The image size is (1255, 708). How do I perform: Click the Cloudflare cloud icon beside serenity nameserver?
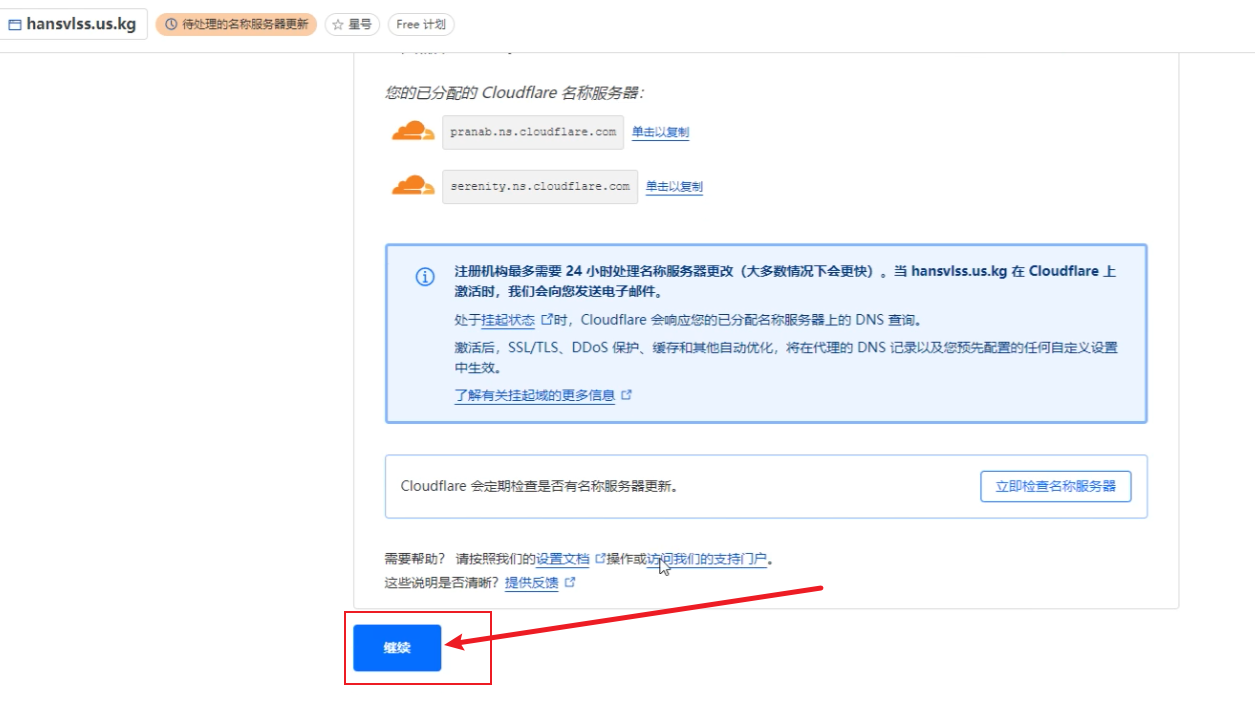coord(412,186)
